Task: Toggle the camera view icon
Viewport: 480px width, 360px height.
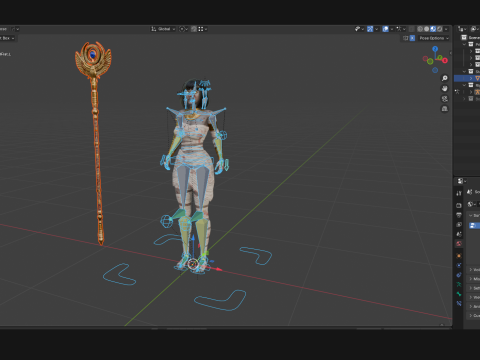Action: point(445,99)
